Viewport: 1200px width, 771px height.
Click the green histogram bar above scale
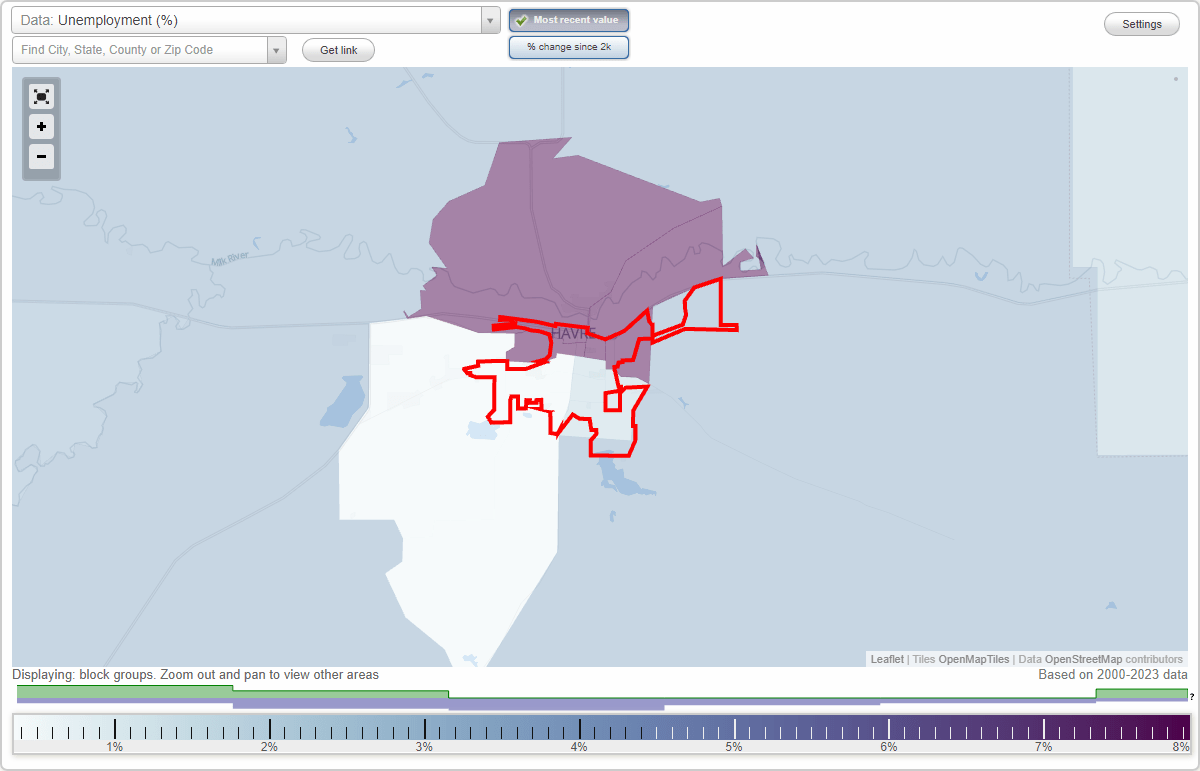(x=125, y=691)
